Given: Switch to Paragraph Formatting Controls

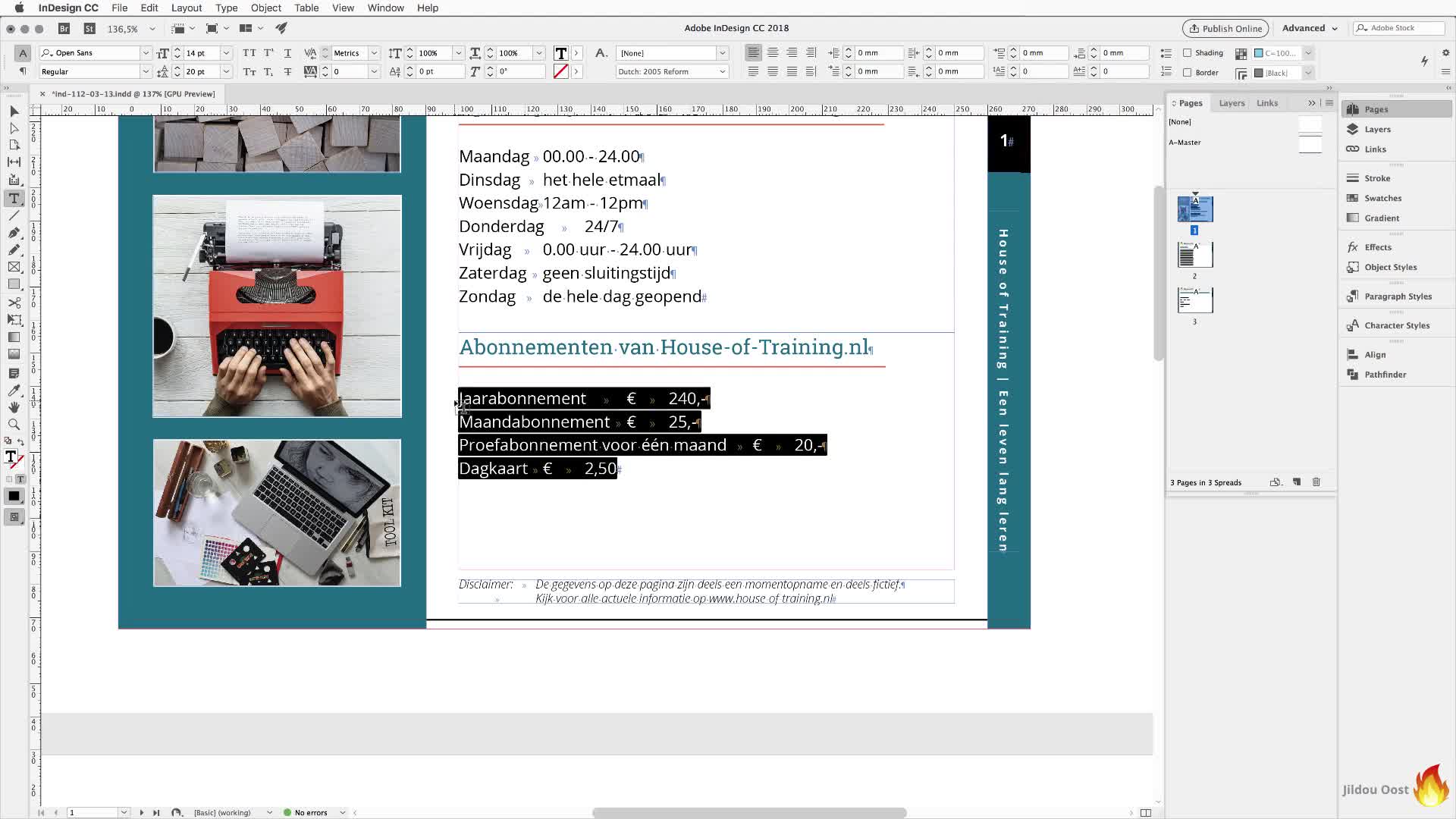Looking at the screenshot, I should 23,71.
